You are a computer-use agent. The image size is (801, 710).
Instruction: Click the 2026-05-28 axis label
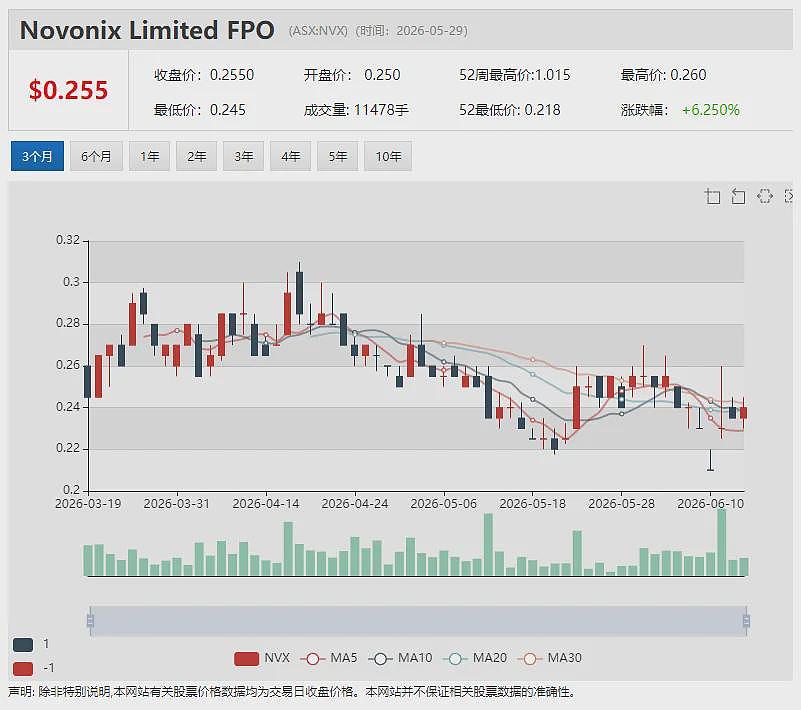[621, 504]
